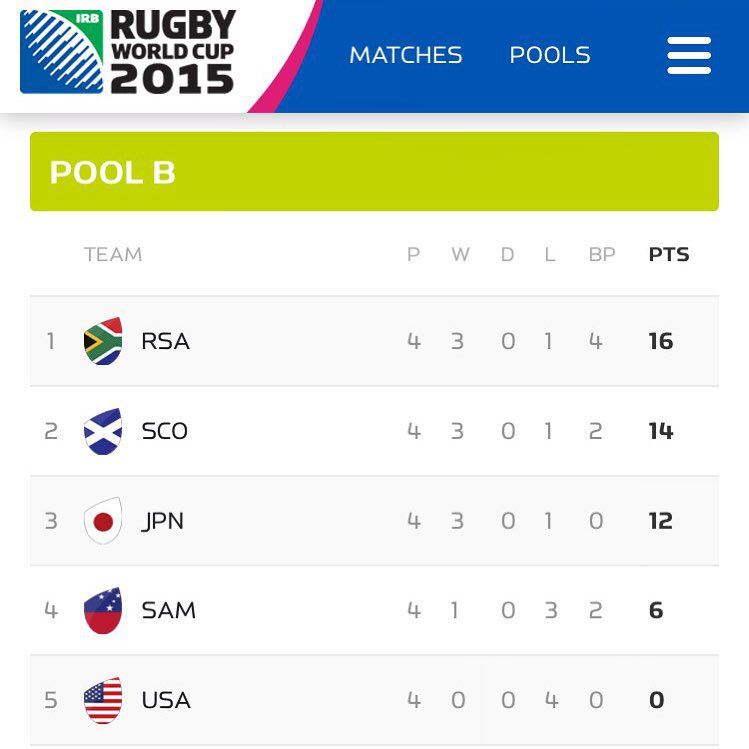The width and height of the screenshot is (749, 749).
Task: Click the Scotland flag icon
Action: [x=103, y=431]
